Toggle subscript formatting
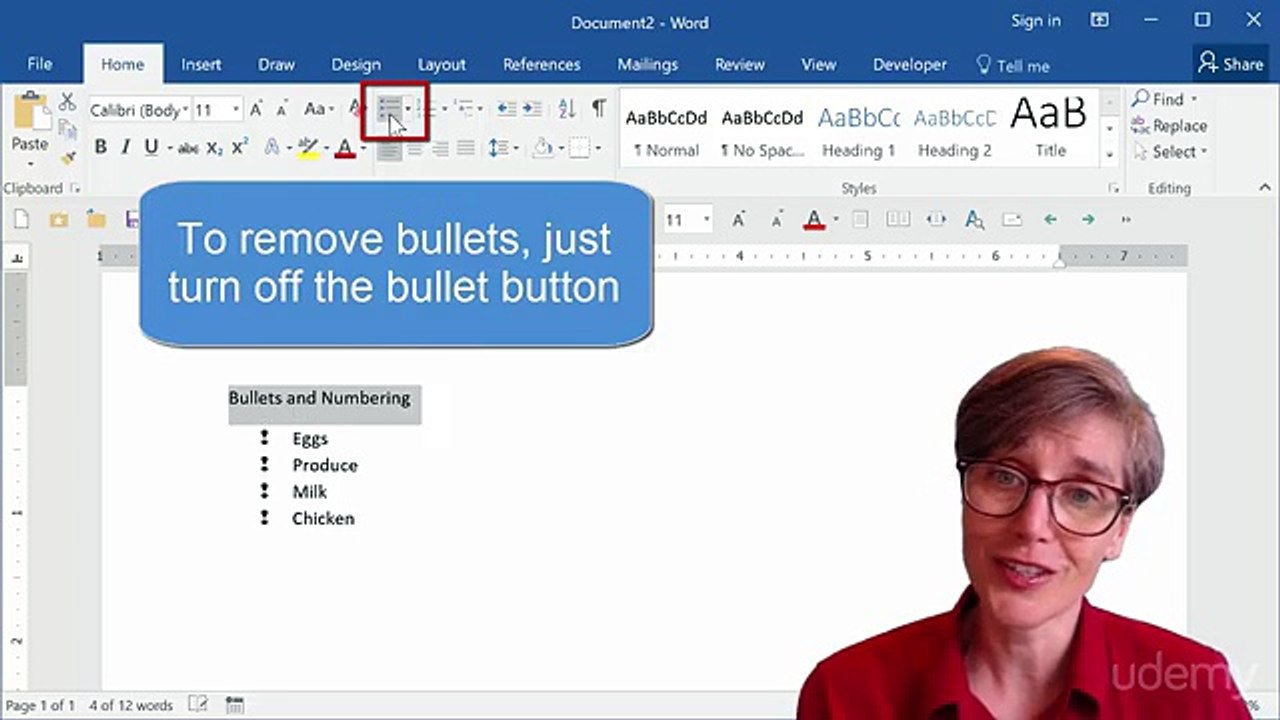 pos(214,148)
